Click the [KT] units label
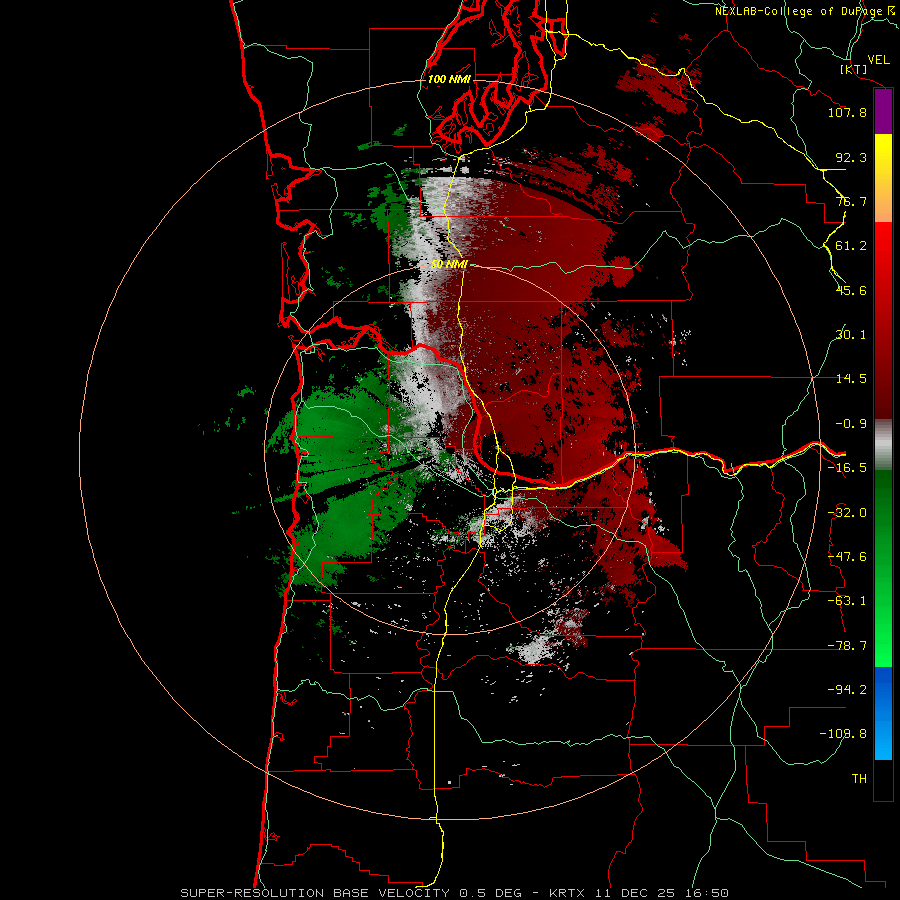Image resolution: width=900 pixels, height=900 pixels. (x=854, y=69)
